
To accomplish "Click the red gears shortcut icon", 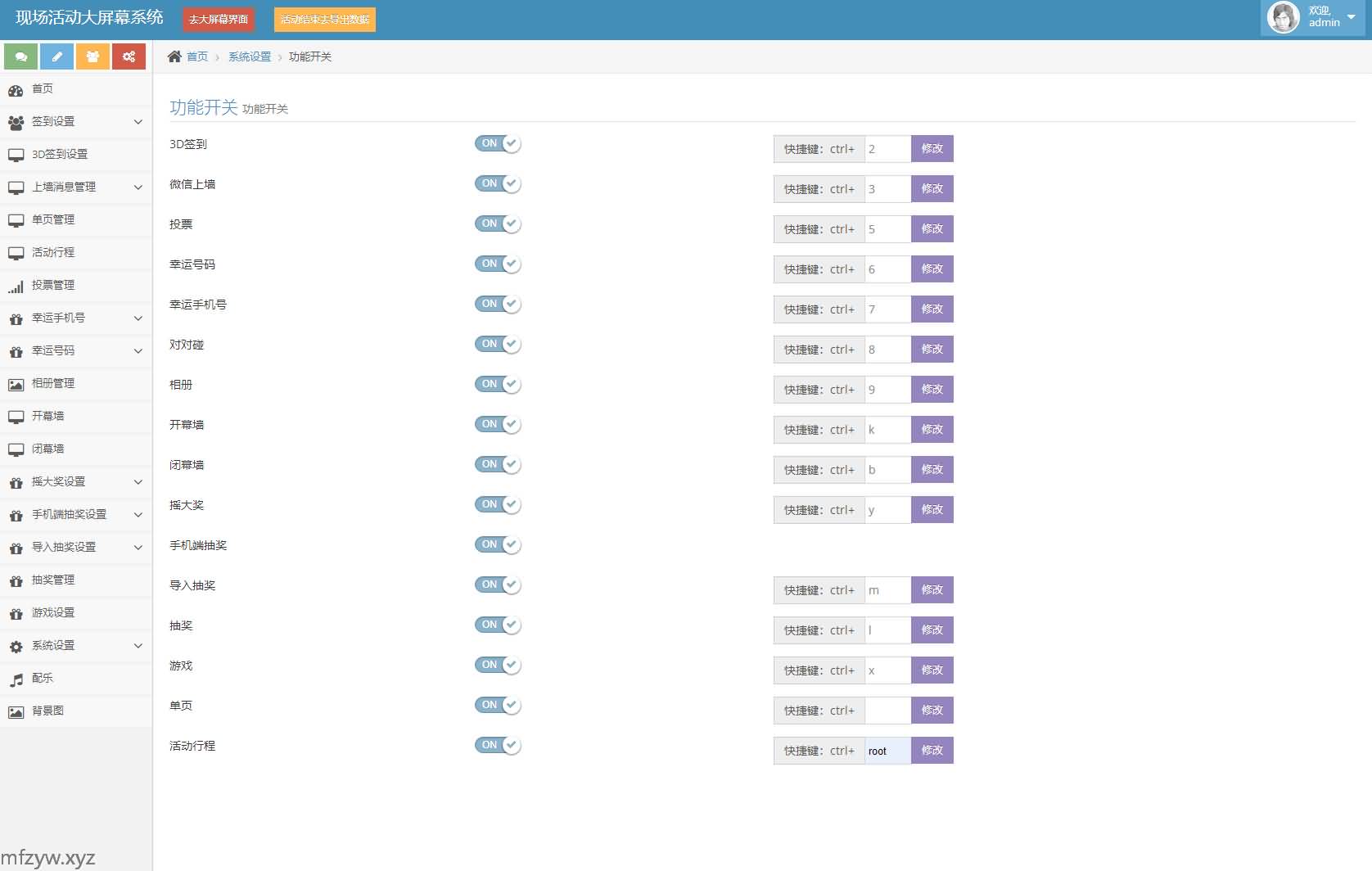I will (x=129, y=56).
